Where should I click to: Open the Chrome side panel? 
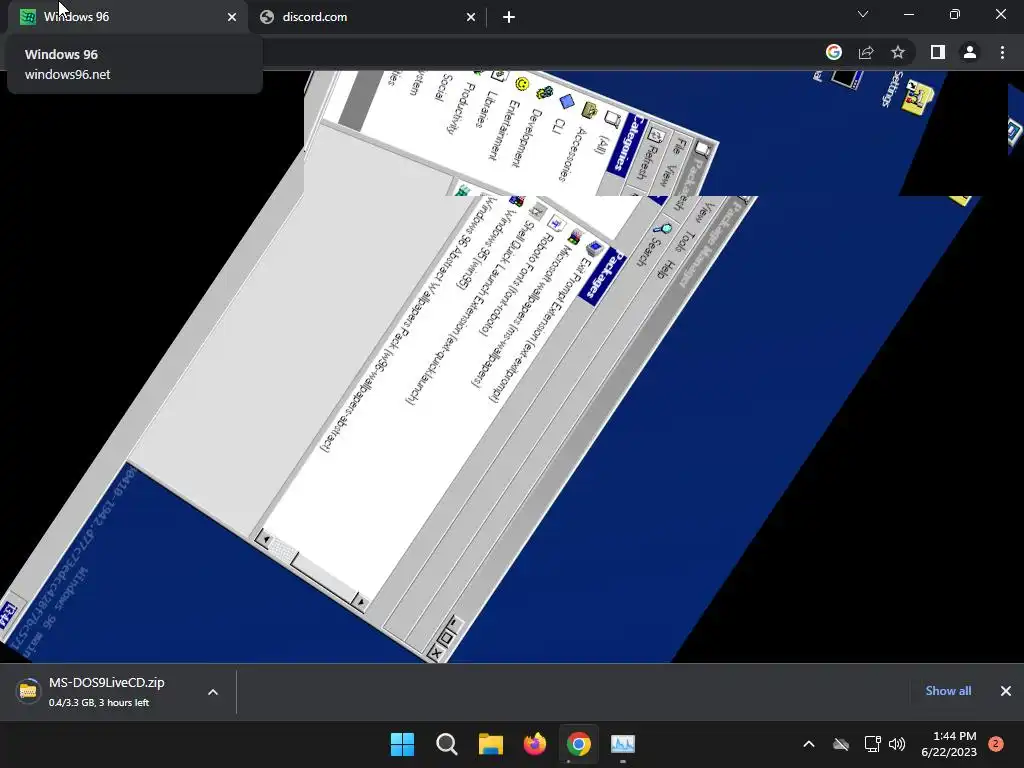[x=938, y=52]
